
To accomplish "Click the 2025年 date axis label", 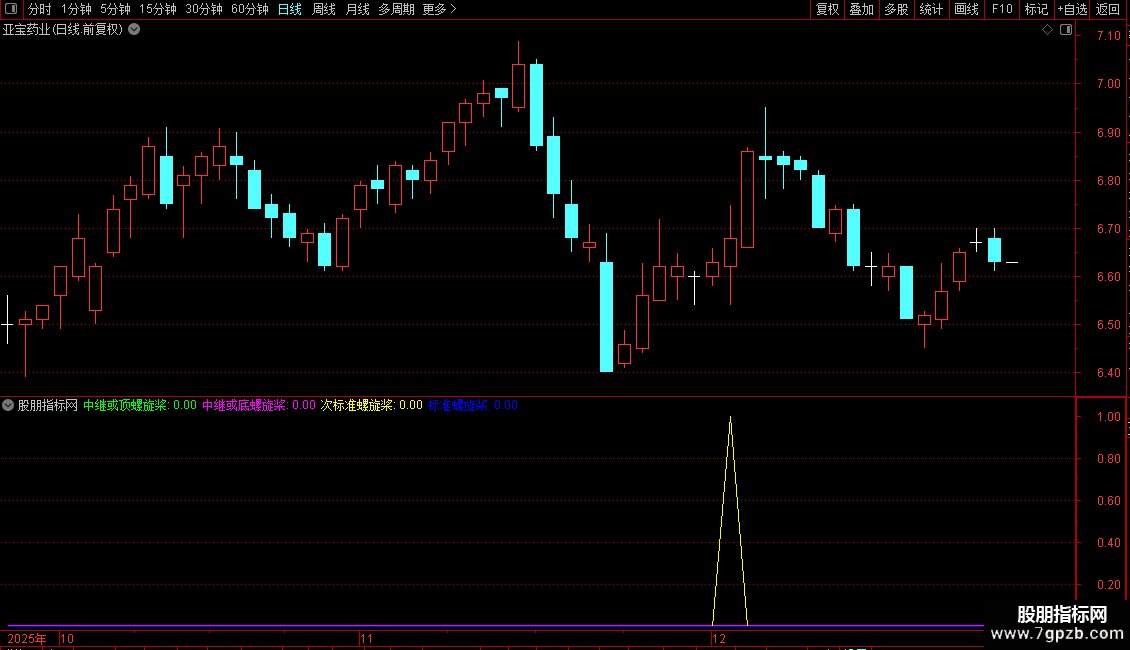I will point(27,638).
